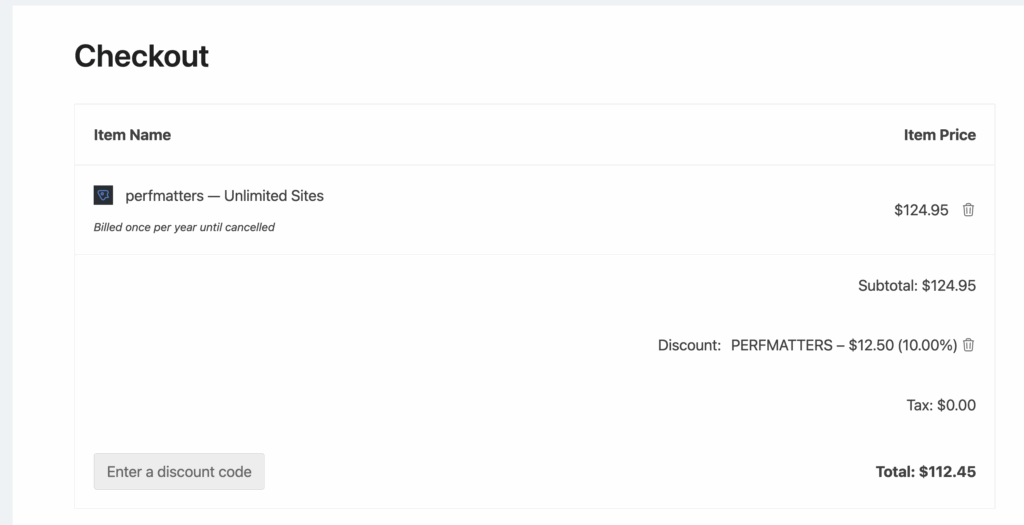1024x525 pixels.
Task: Click the $112.45 total amount
Action: tap(948, 471)
